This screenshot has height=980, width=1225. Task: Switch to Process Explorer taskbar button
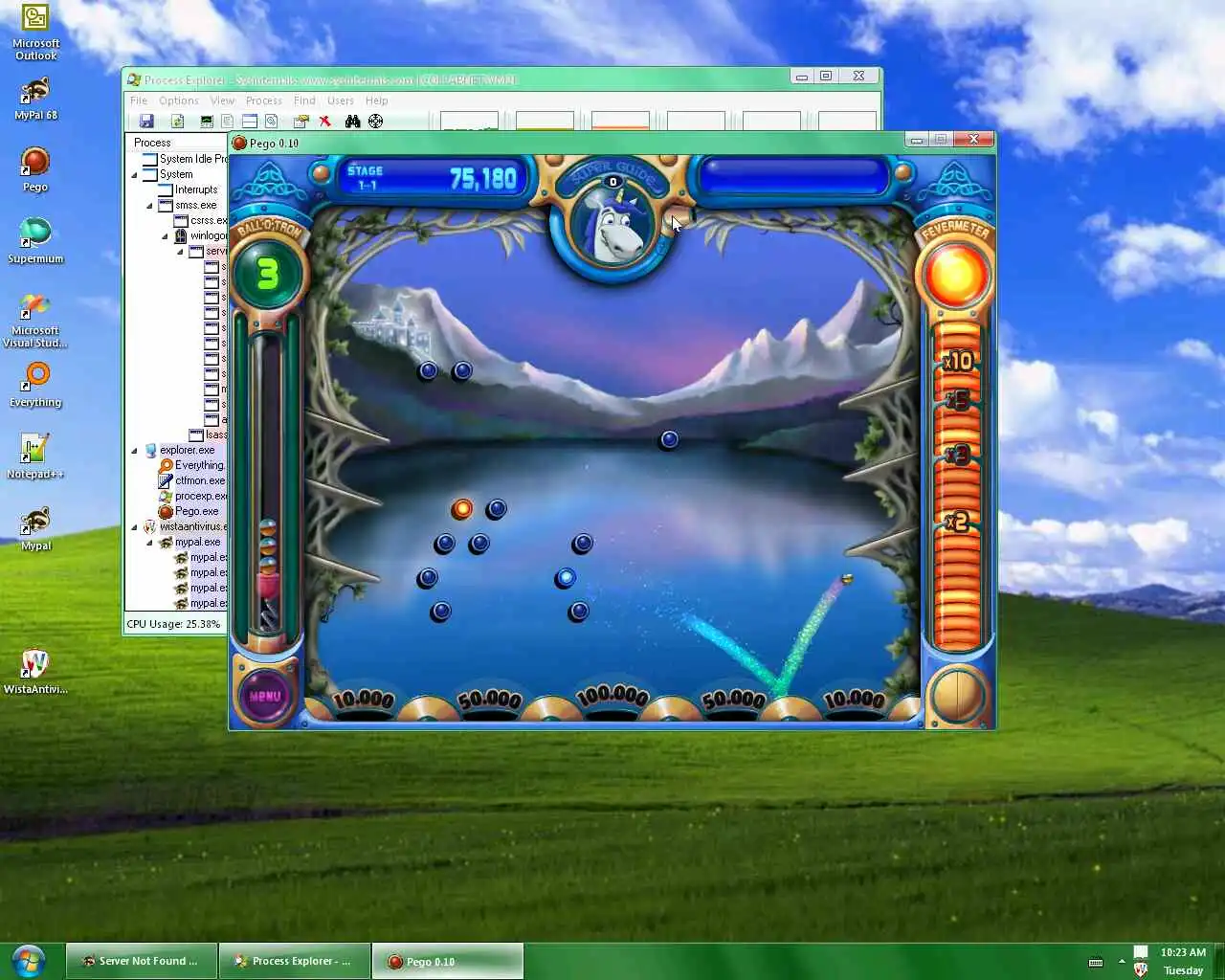point(295,961)
